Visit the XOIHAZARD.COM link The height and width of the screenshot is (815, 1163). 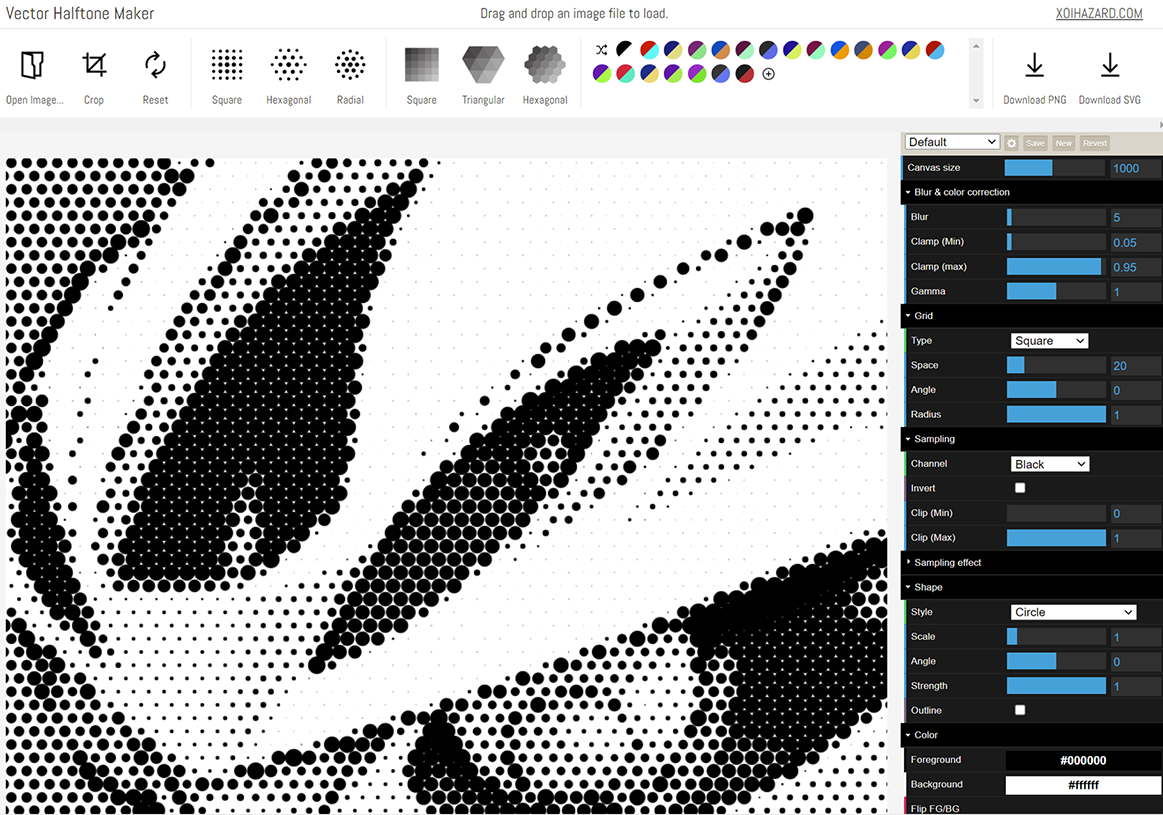coord(1098,13)
